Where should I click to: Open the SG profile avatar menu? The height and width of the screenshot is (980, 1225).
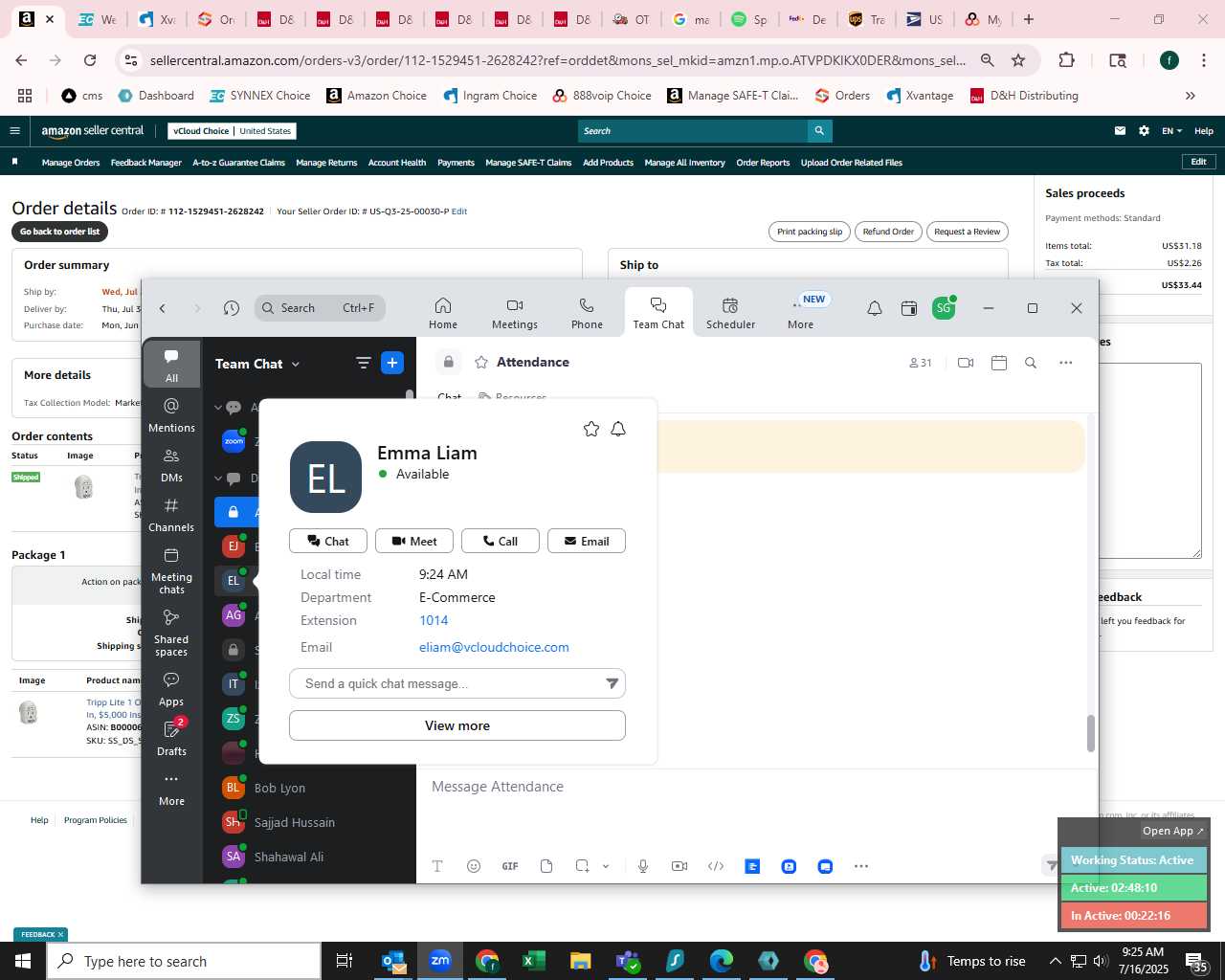944,308
